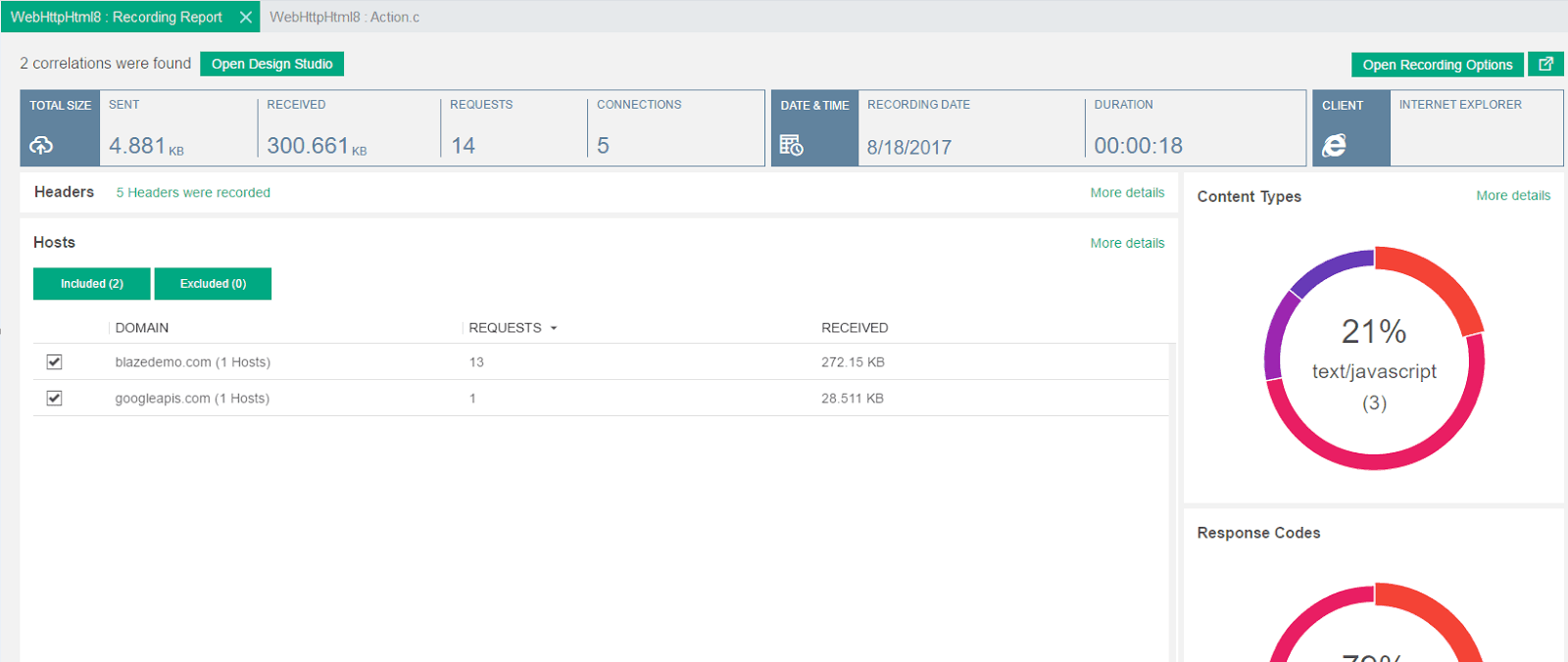Click the '5 Headers were recorded' link
Screen dimensions: 1568x662
point(193,193)
